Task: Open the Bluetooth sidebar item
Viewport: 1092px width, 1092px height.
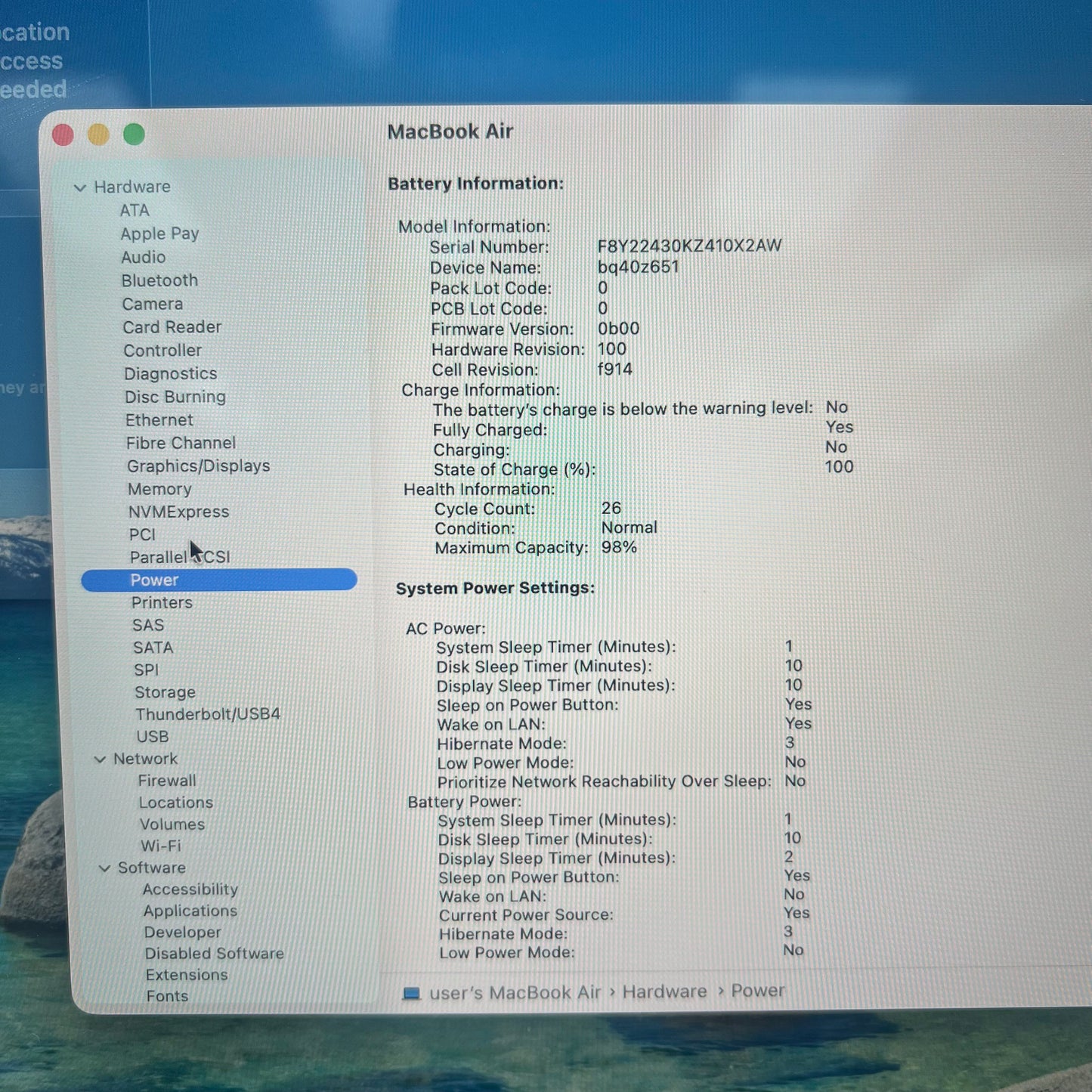Action: tap(159, 280)
